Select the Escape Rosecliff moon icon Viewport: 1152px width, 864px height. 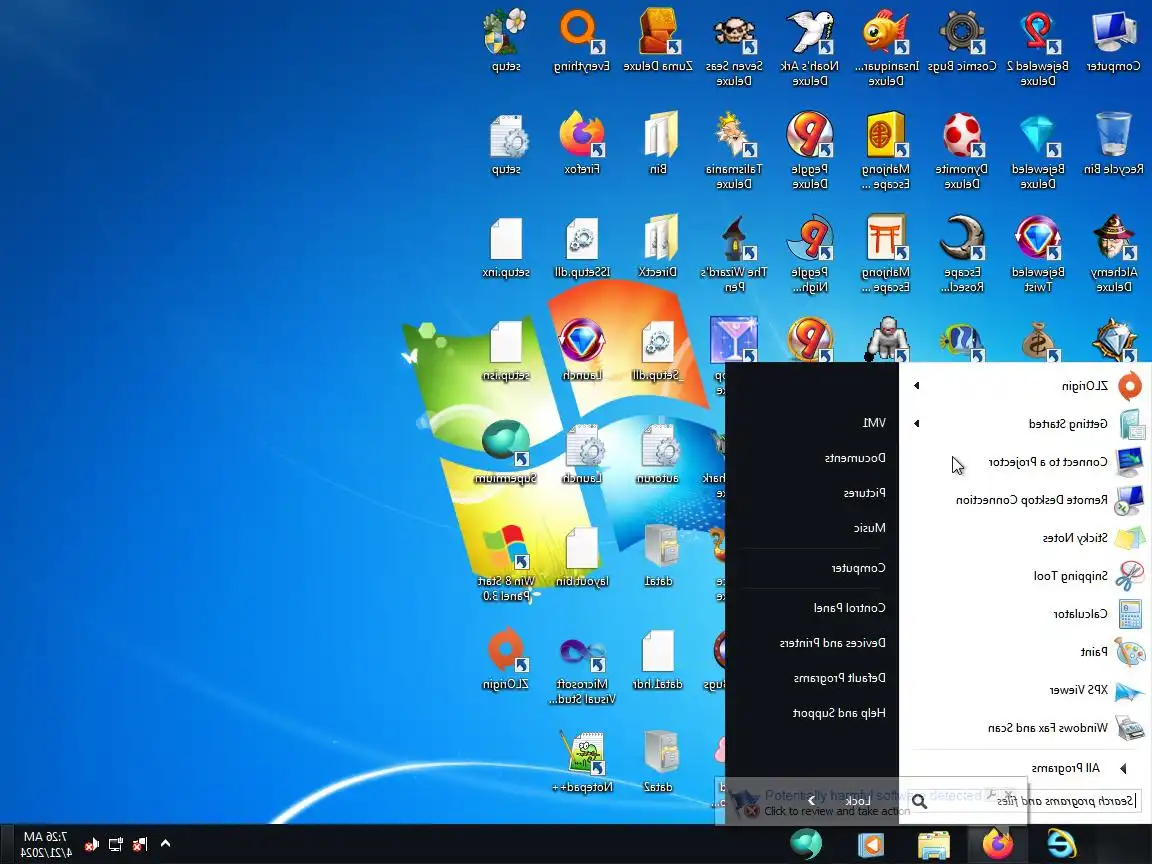click(962, 254)
